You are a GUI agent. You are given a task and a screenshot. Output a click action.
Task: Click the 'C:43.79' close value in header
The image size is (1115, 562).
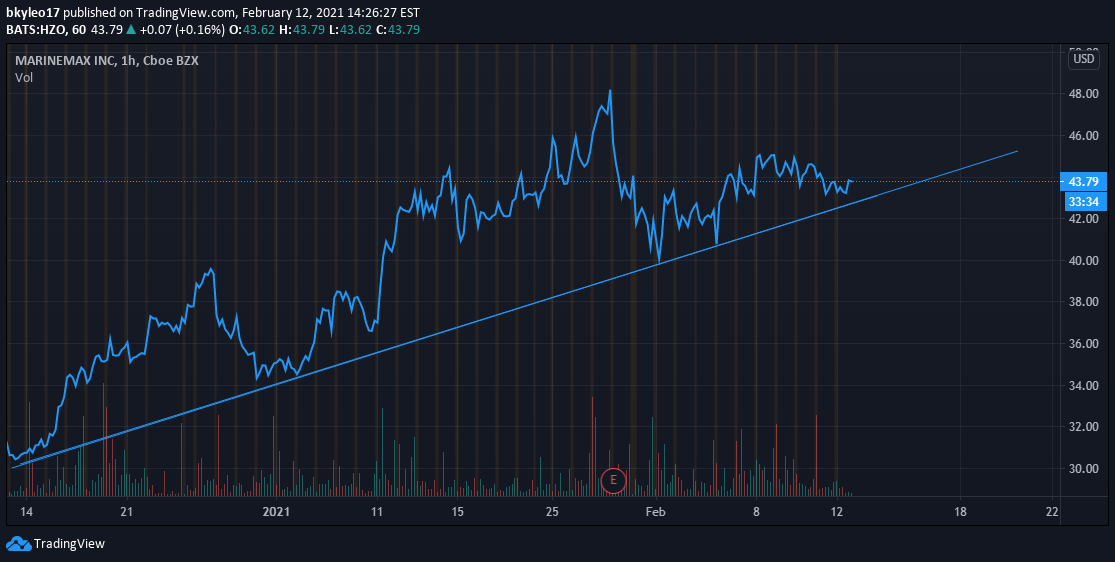tap(398, 29)
